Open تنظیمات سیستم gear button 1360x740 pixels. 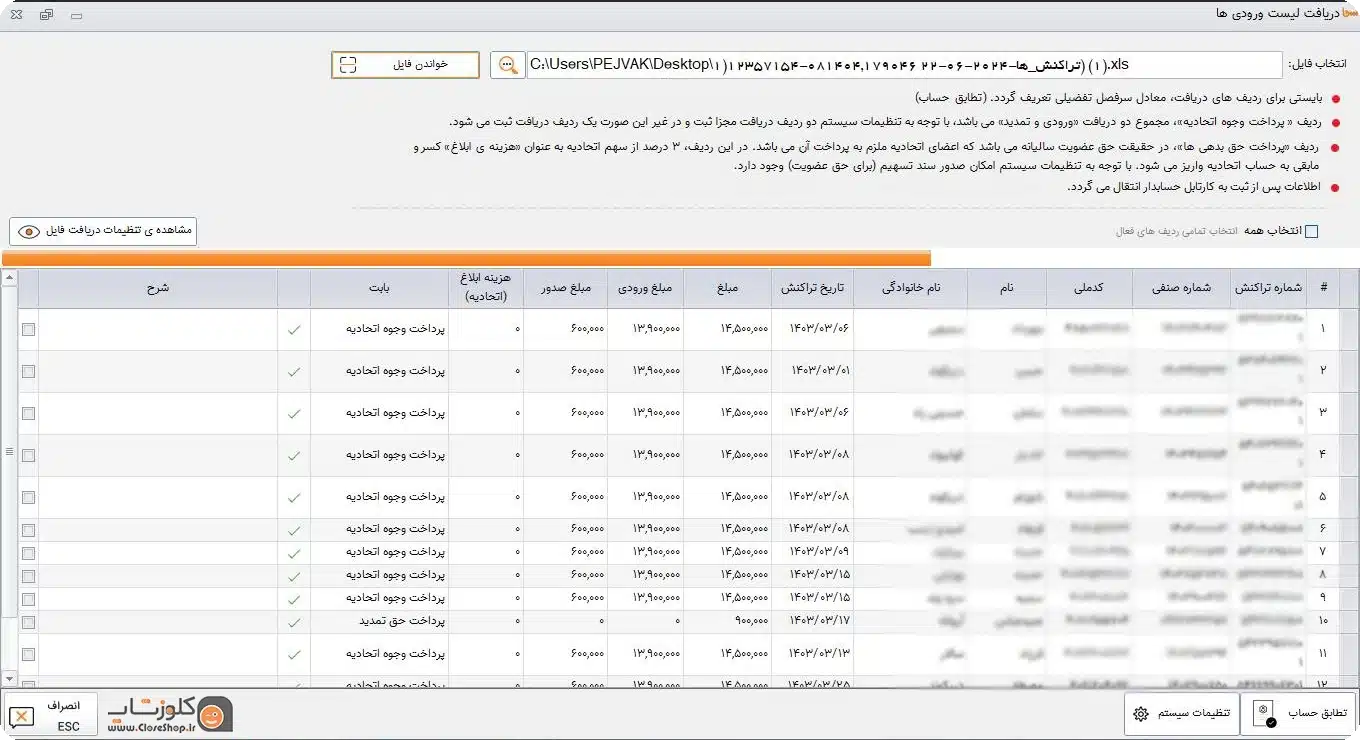(x=1181, y=714)
